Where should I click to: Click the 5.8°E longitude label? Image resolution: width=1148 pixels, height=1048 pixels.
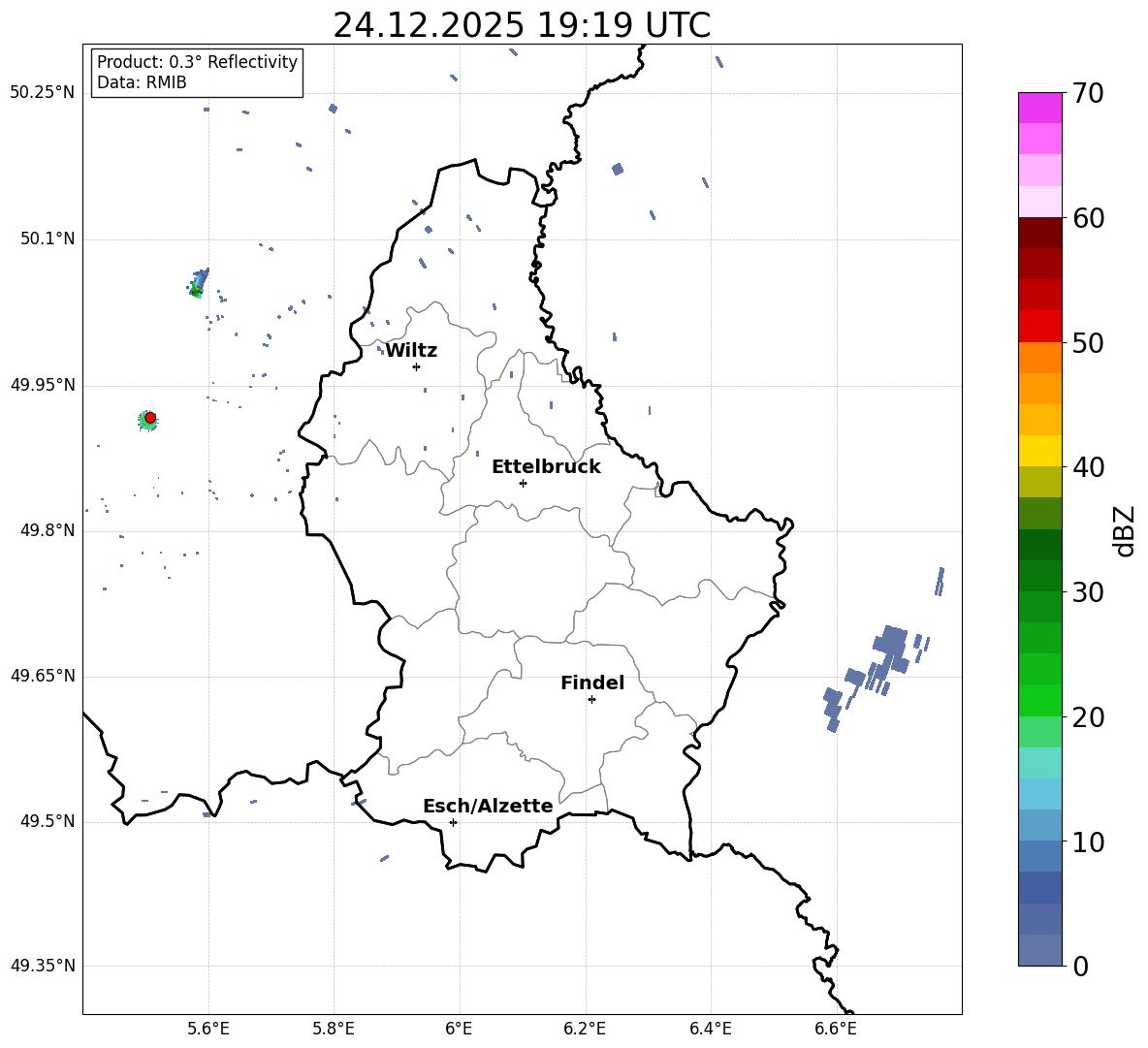[x=334, y=1030]
